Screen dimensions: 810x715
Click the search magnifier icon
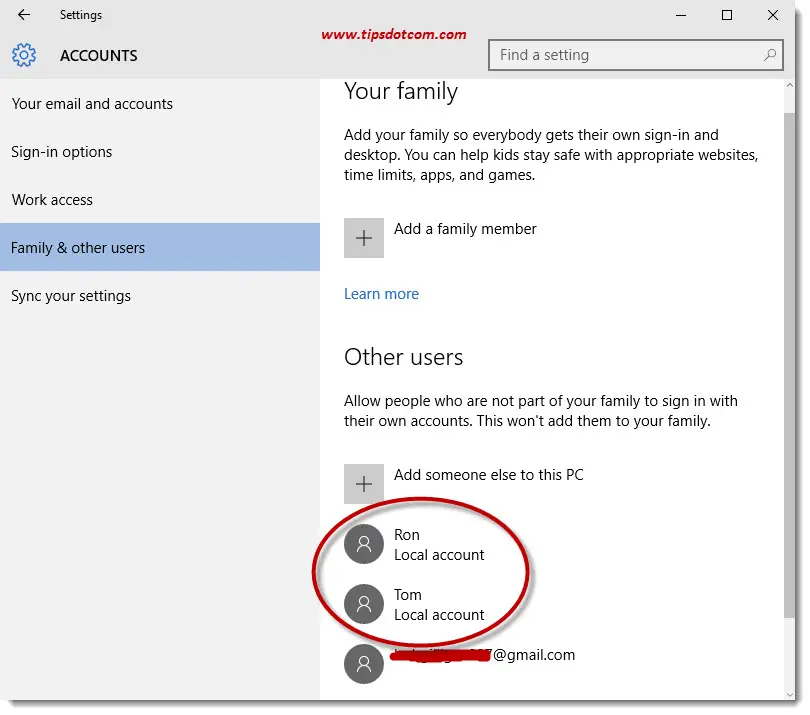pos(770,54)
